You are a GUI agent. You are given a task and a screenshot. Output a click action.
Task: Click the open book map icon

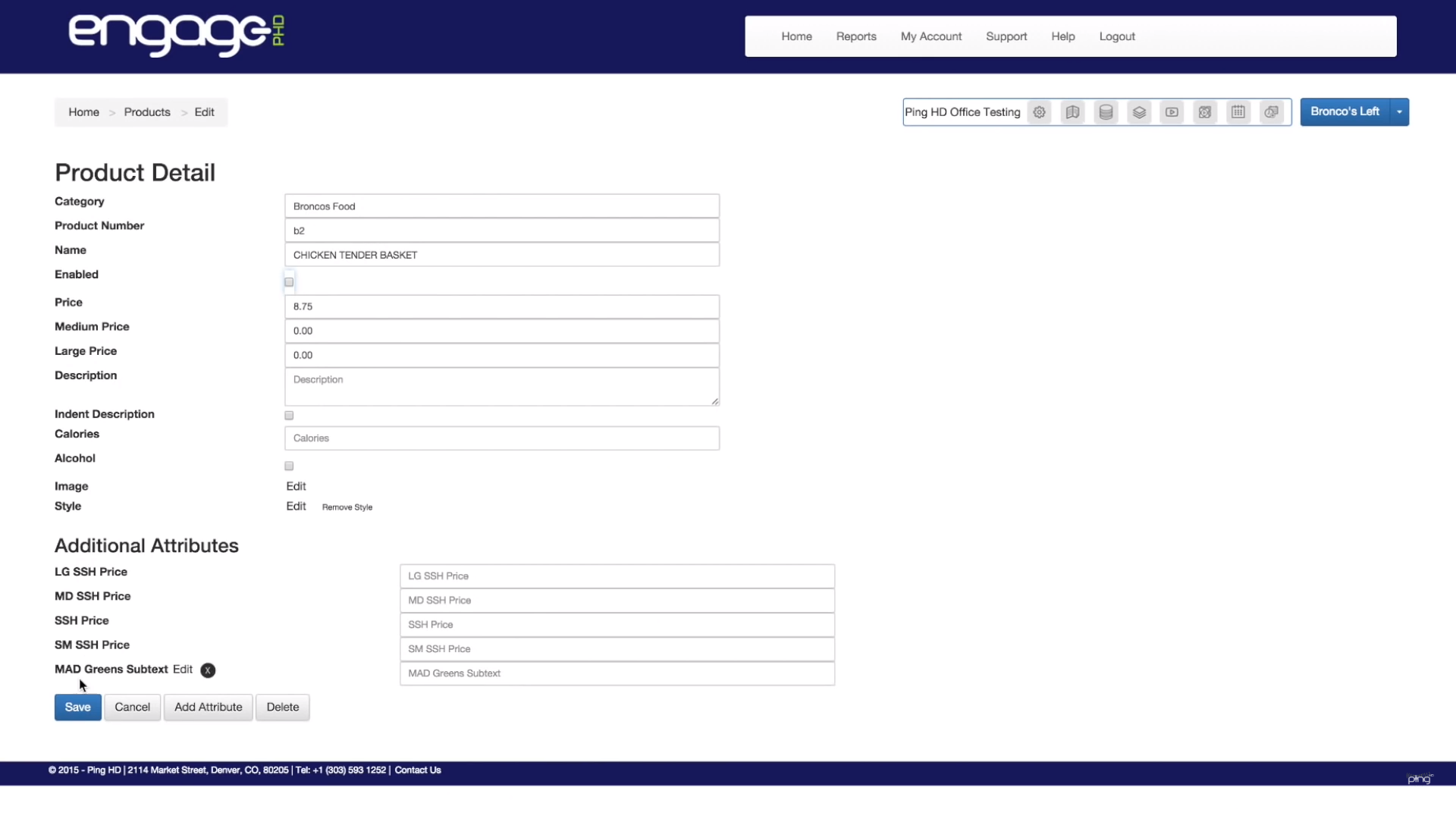click(x=1072, y=112)
